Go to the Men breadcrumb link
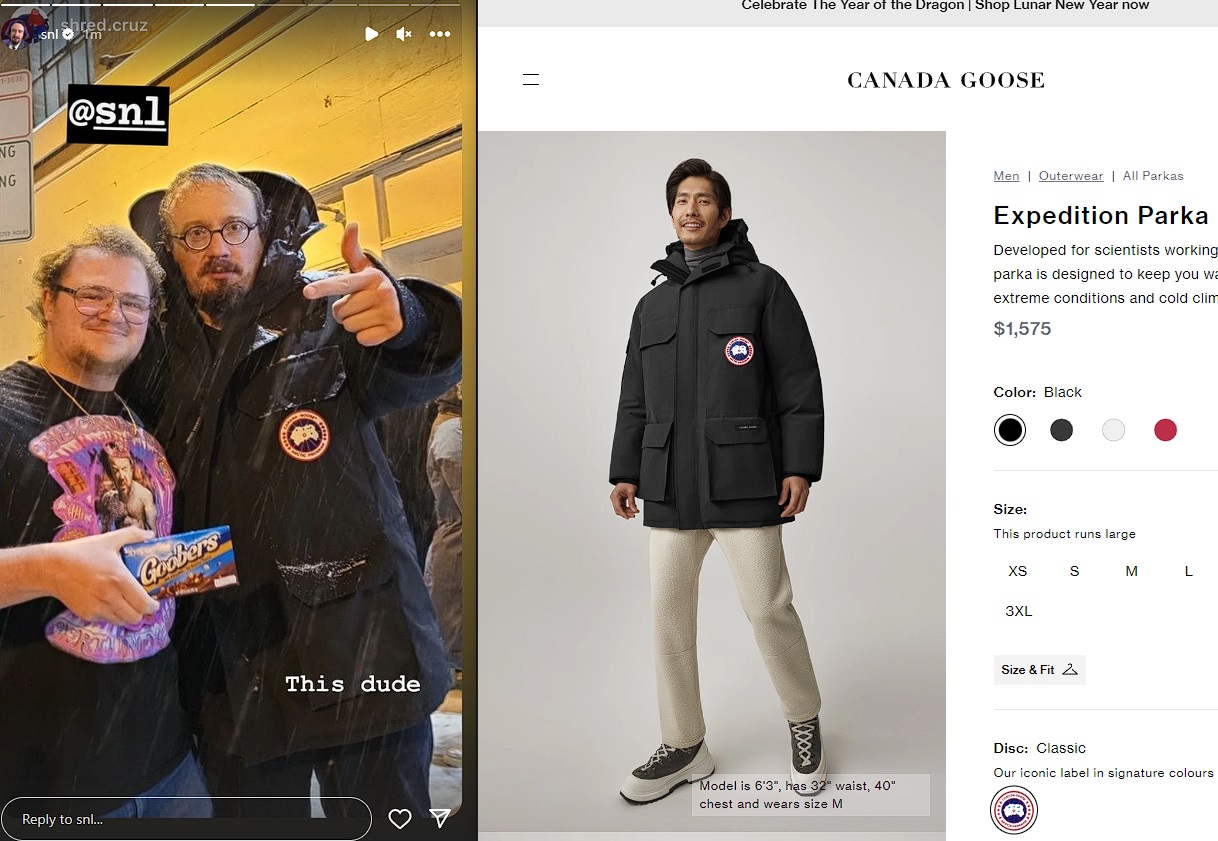Screen dimensions: 1218x841 tap(1007, 176)
